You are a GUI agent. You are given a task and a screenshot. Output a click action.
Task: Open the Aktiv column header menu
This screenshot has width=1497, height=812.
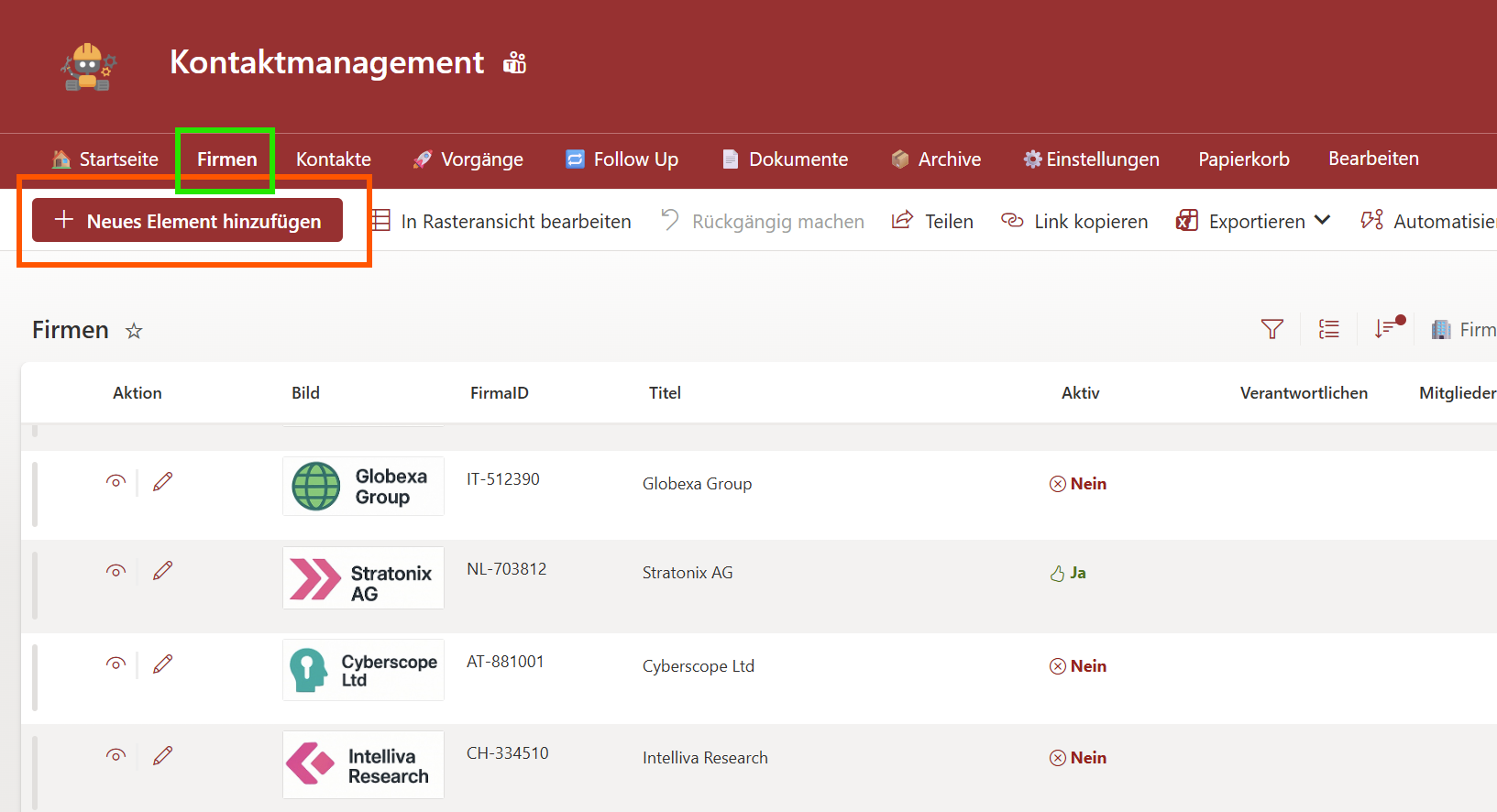[1080, 393]
